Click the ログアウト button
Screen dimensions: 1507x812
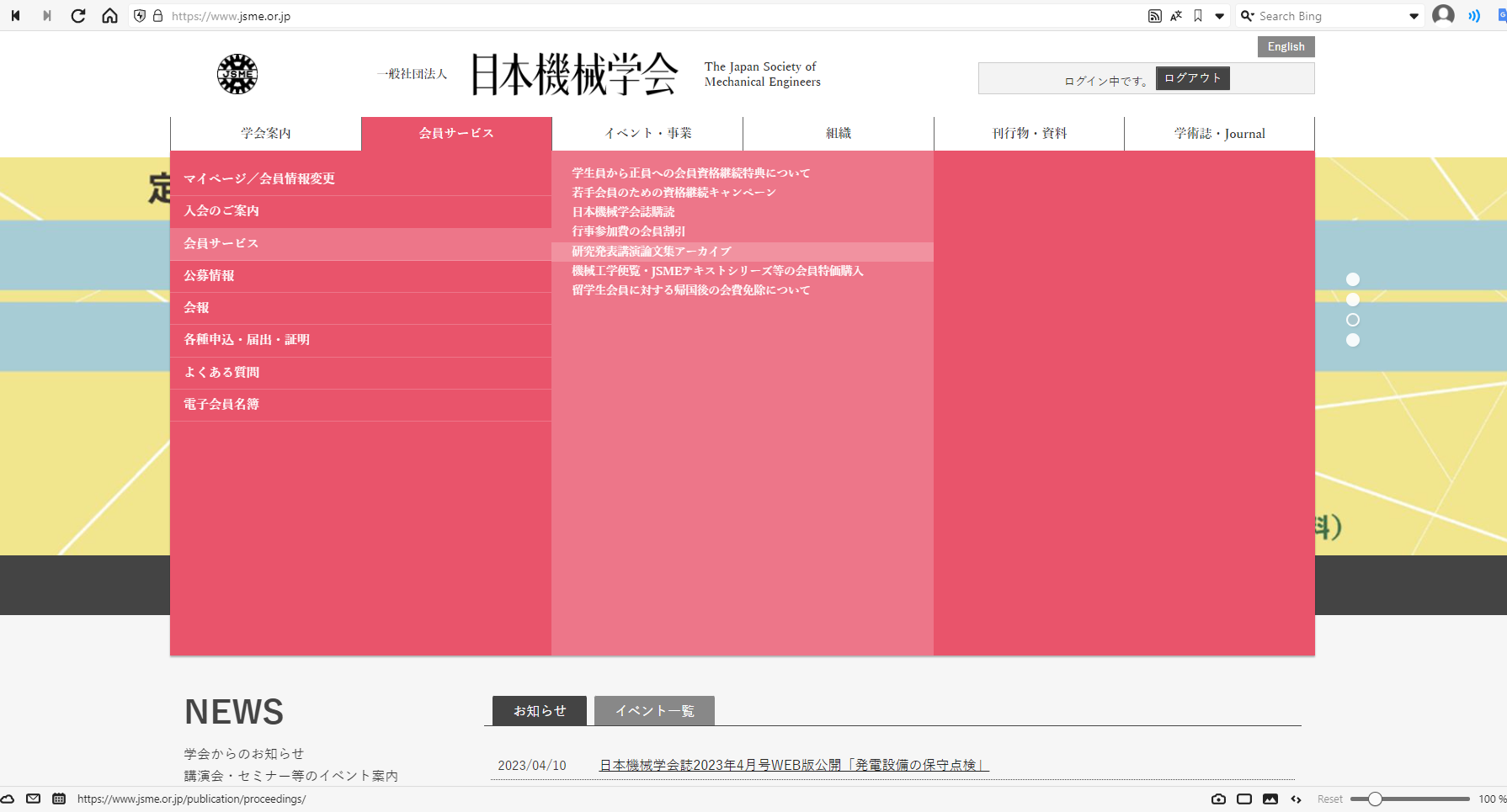[1192, 78]
